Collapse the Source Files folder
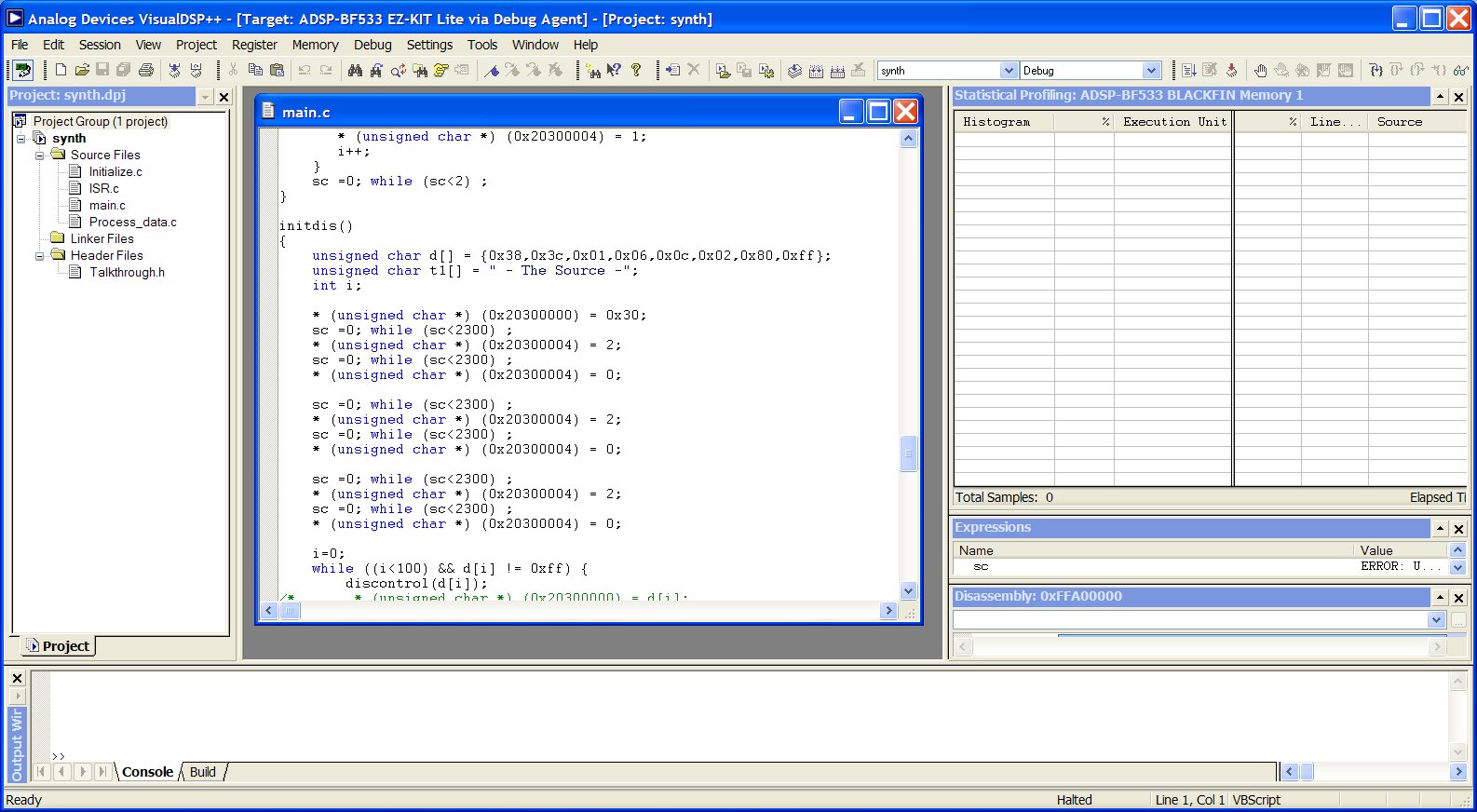 coord(39,156)
